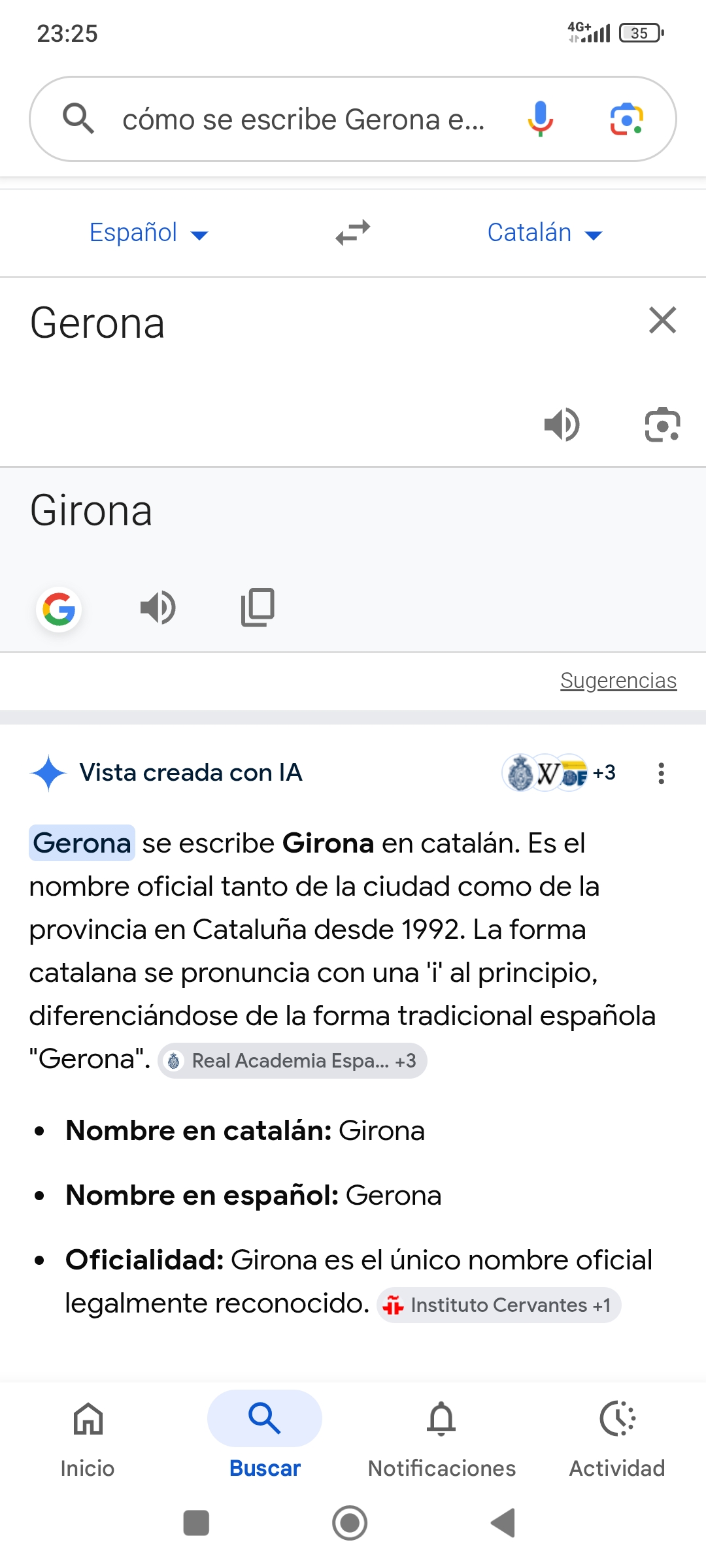Tap the microphone icon for voice search
Screen dimensions: 706x1568
(x=540, y=119)
